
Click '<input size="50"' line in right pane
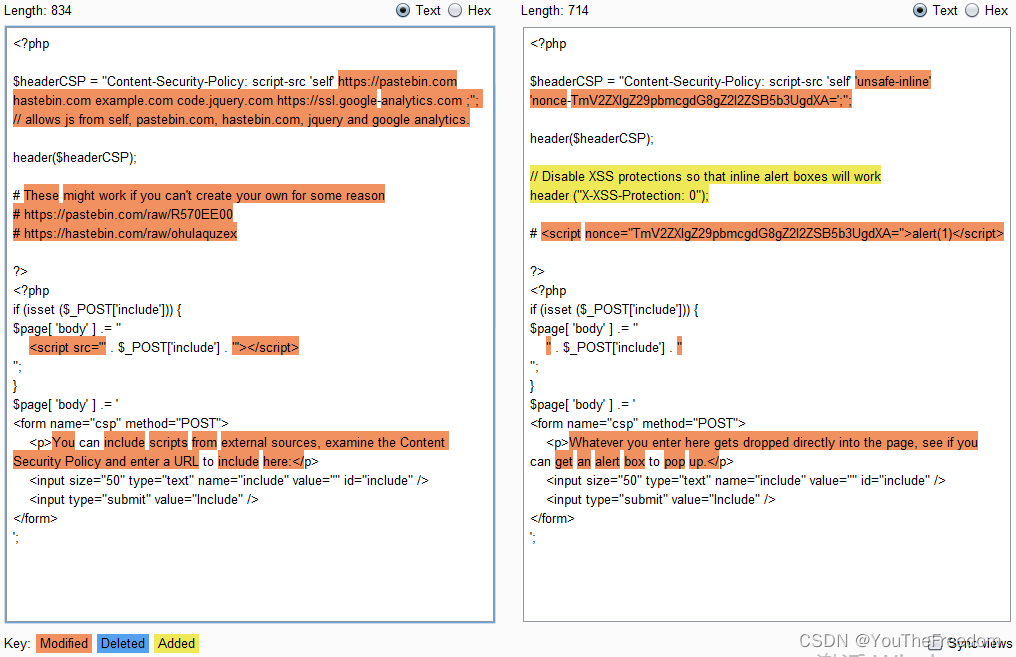pos(746,481)
